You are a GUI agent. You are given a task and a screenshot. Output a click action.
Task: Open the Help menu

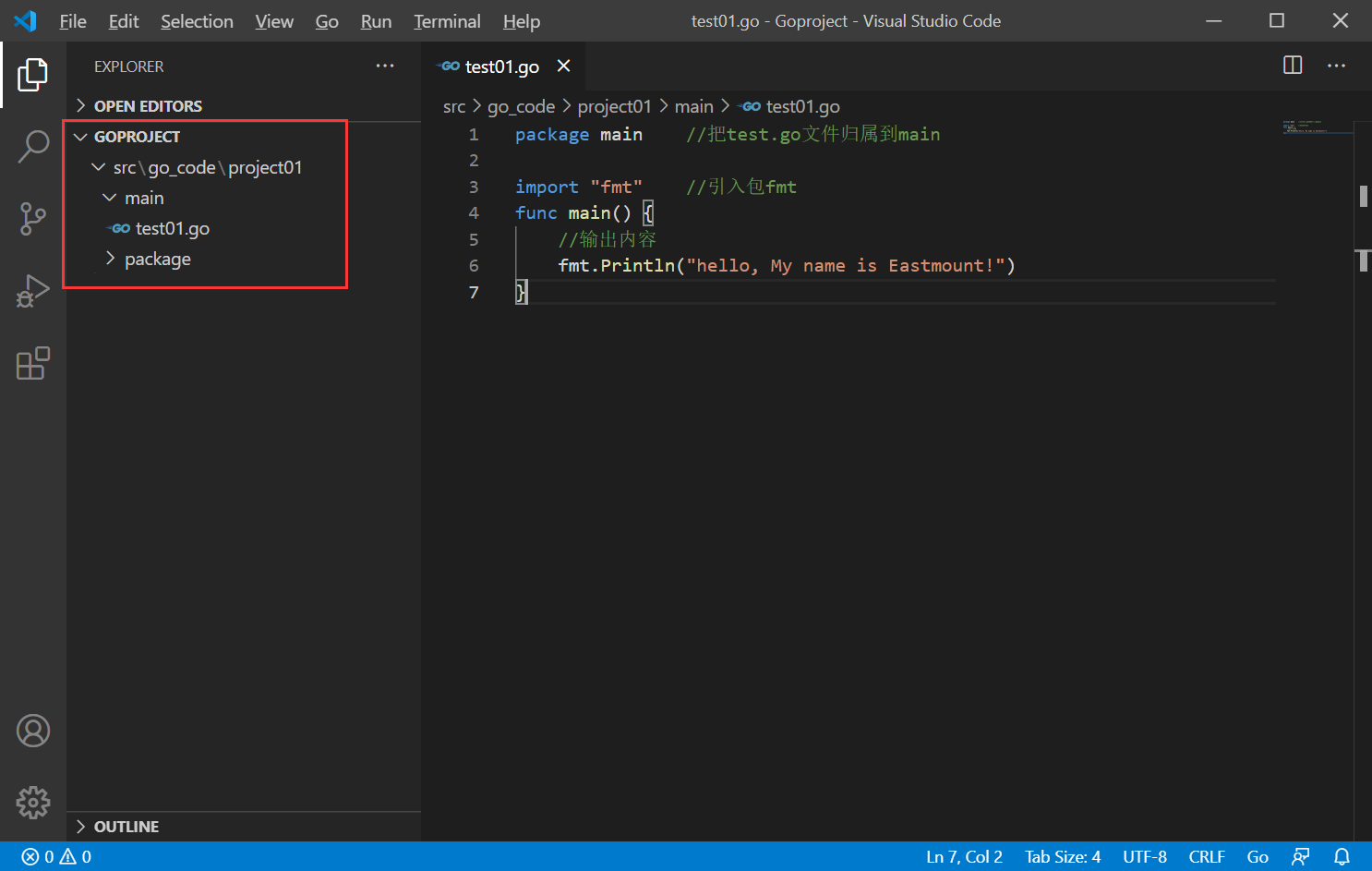pos(522,21)
